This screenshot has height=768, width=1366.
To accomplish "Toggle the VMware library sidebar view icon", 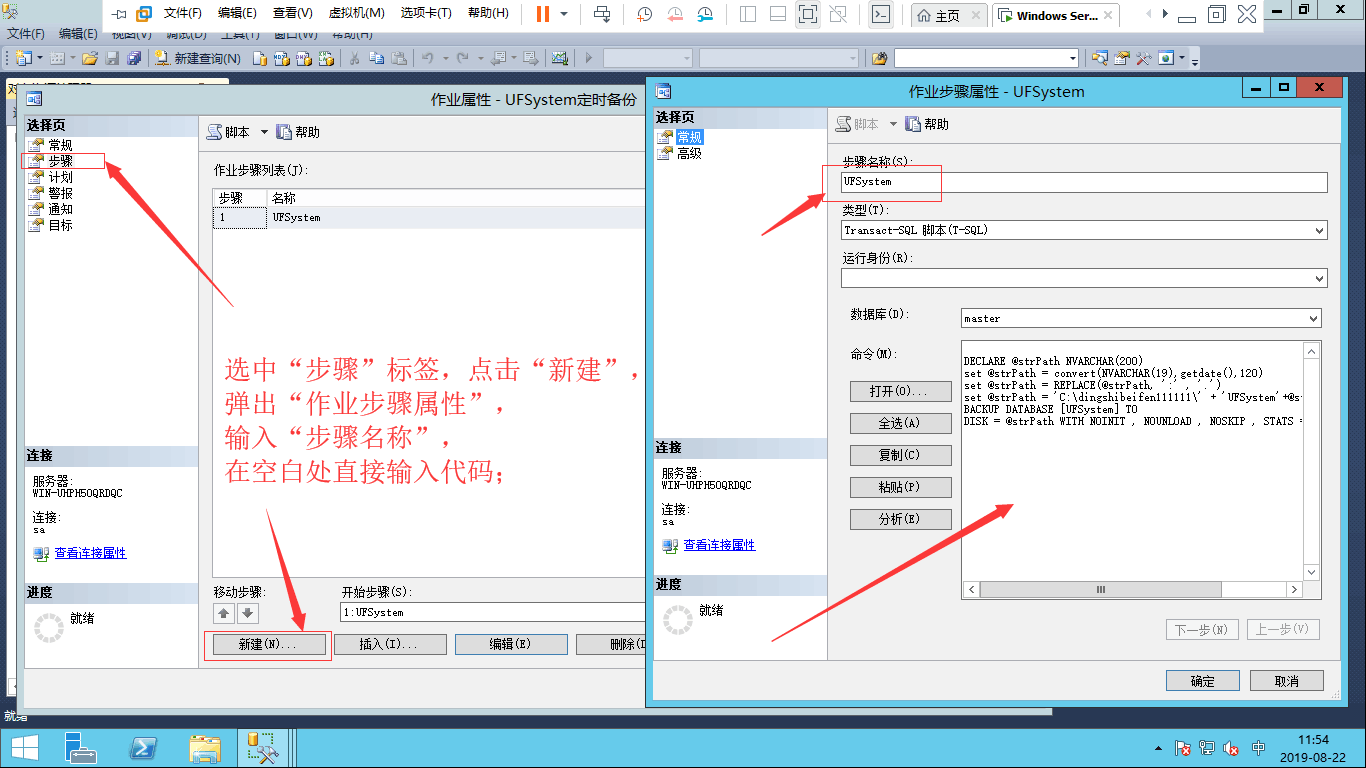I will pos(747,14).
